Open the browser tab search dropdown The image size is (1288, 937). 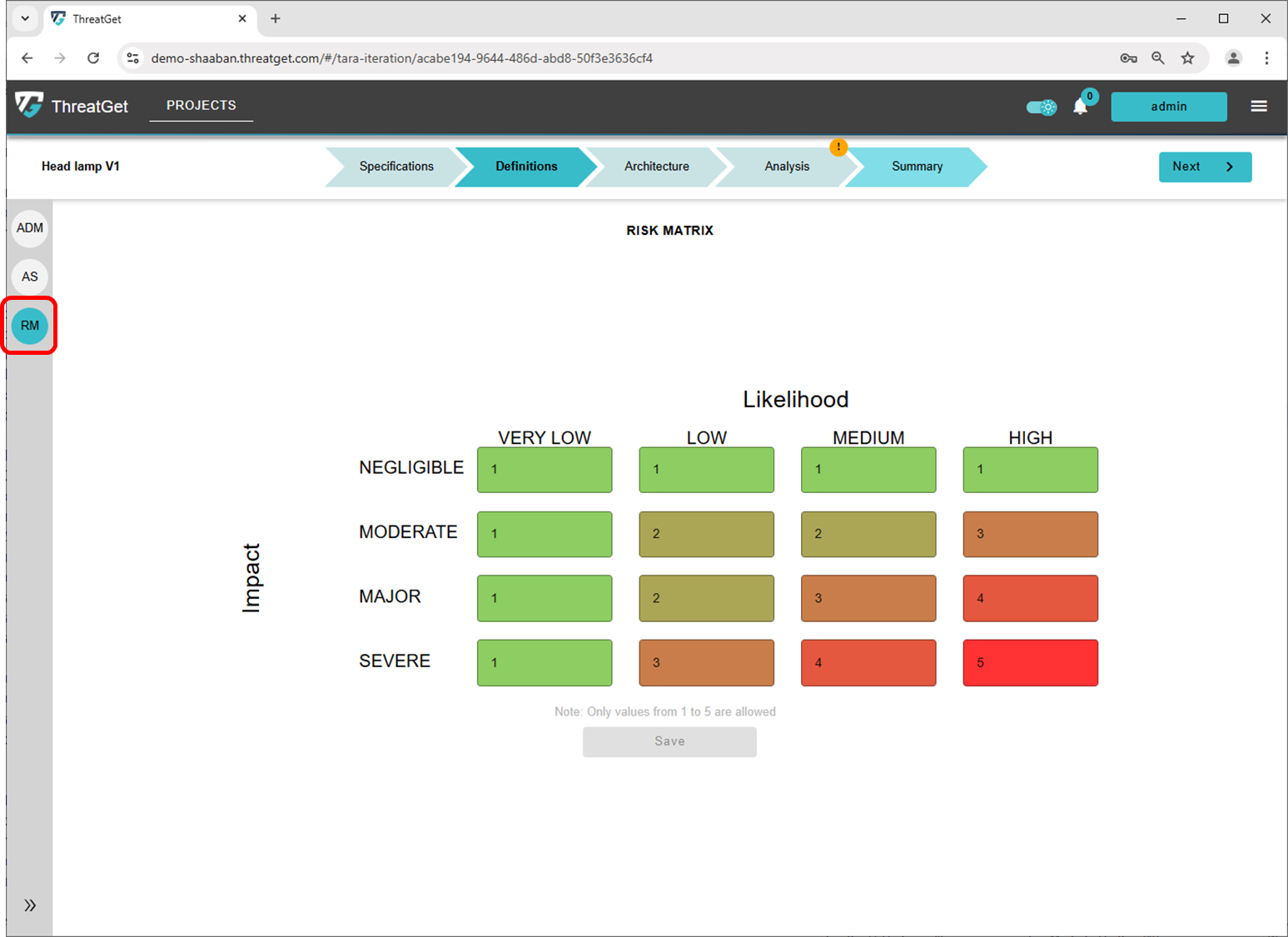pyautogui.click(x=24, y=18)
